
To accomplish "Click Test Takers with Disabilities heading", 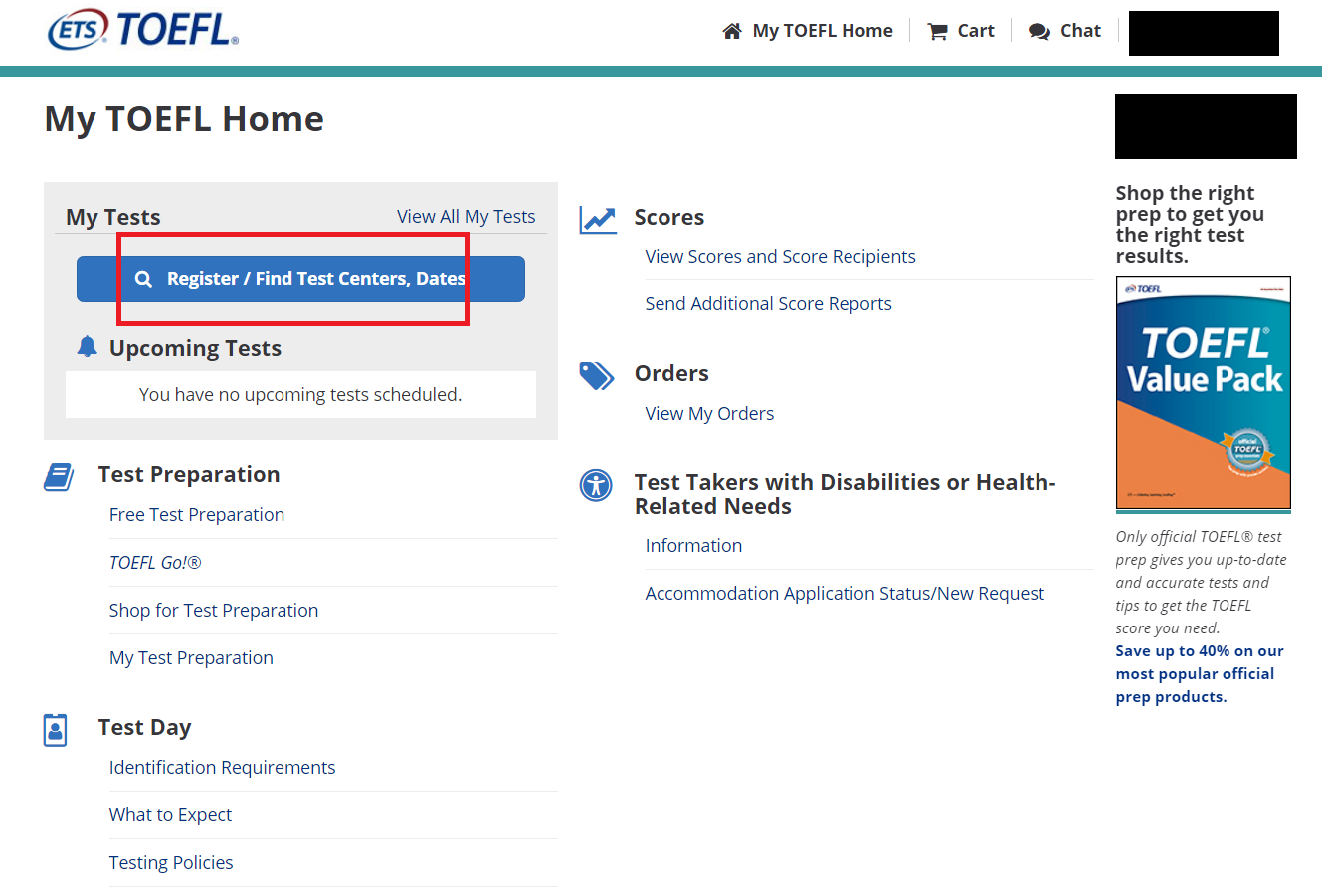I will 845,494.
